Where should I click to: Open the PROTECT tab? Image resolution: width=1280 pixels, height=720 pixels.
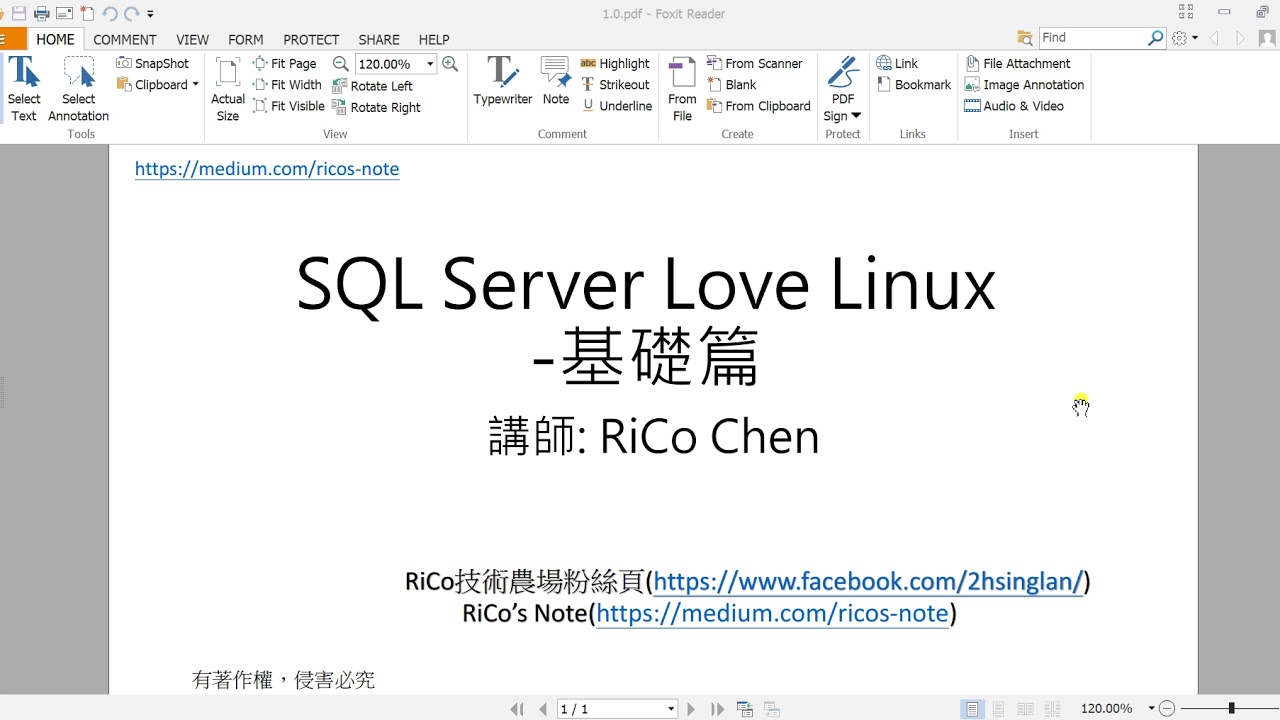(311, 39)
